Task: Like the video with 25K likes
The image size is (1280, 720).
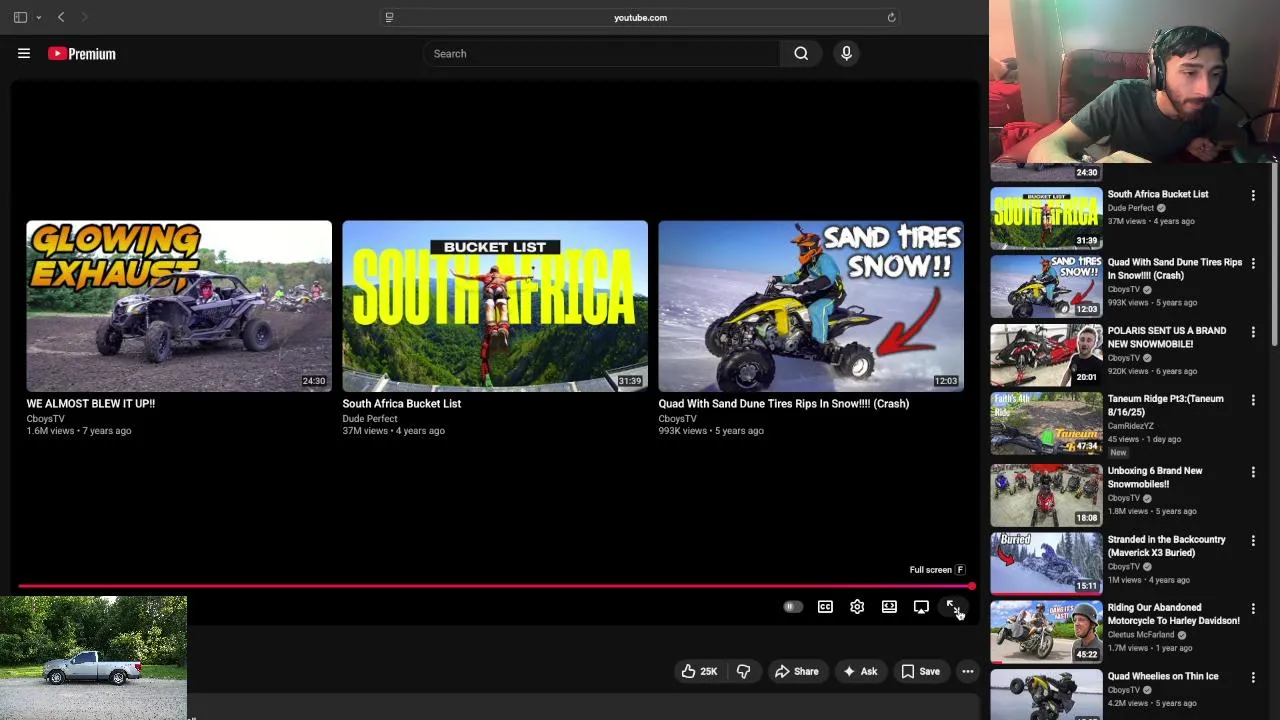Action: tap(699, 672)
